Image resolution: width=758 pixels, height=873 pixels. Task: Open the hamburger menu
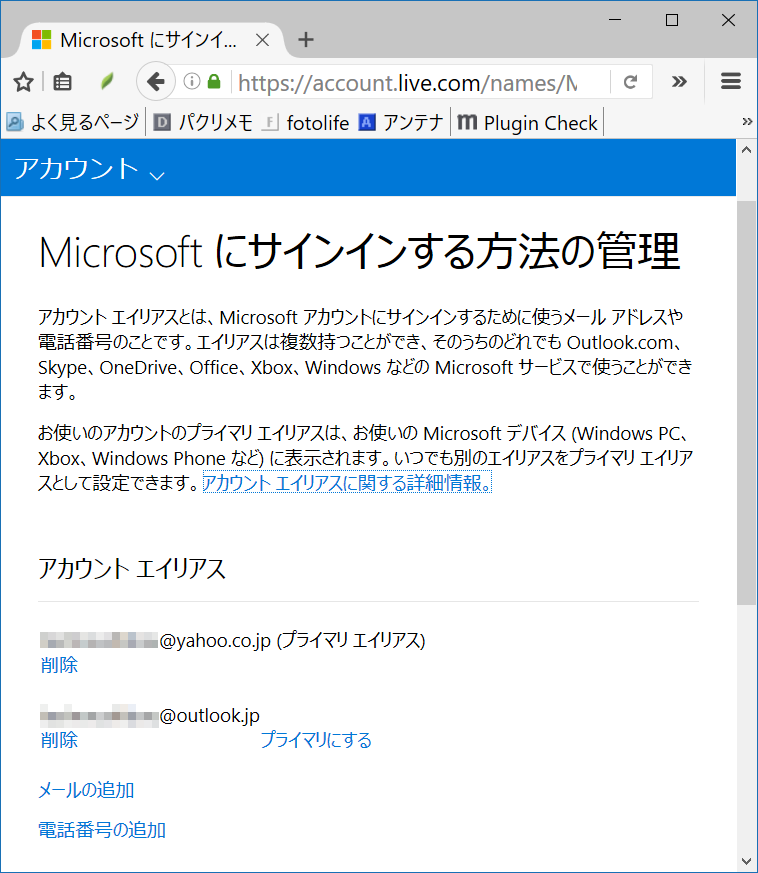point(731,81)
